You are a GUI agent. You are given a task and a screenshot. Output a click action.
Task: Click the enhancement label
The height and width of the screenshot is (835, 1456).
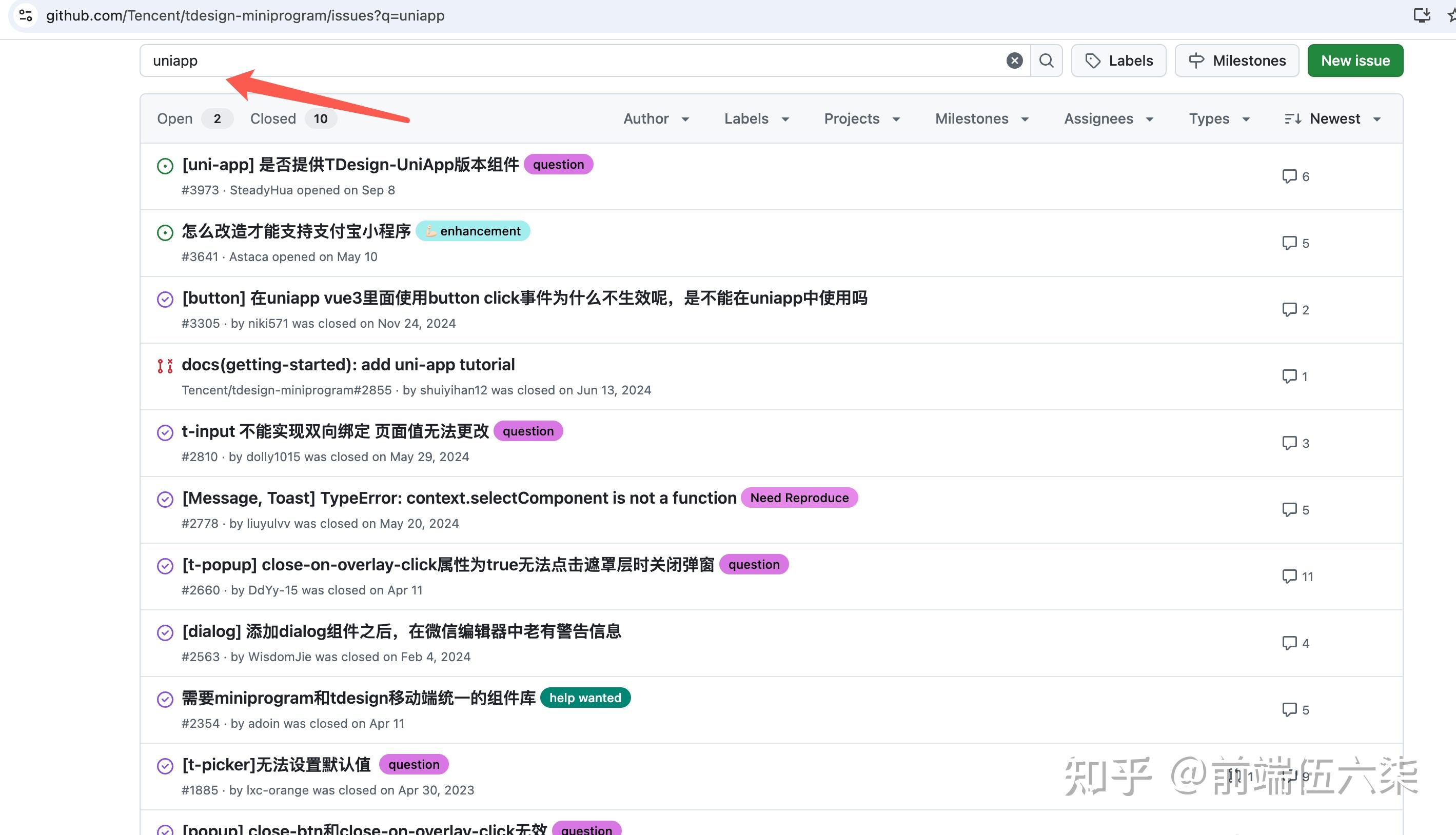tap(473, 231)
